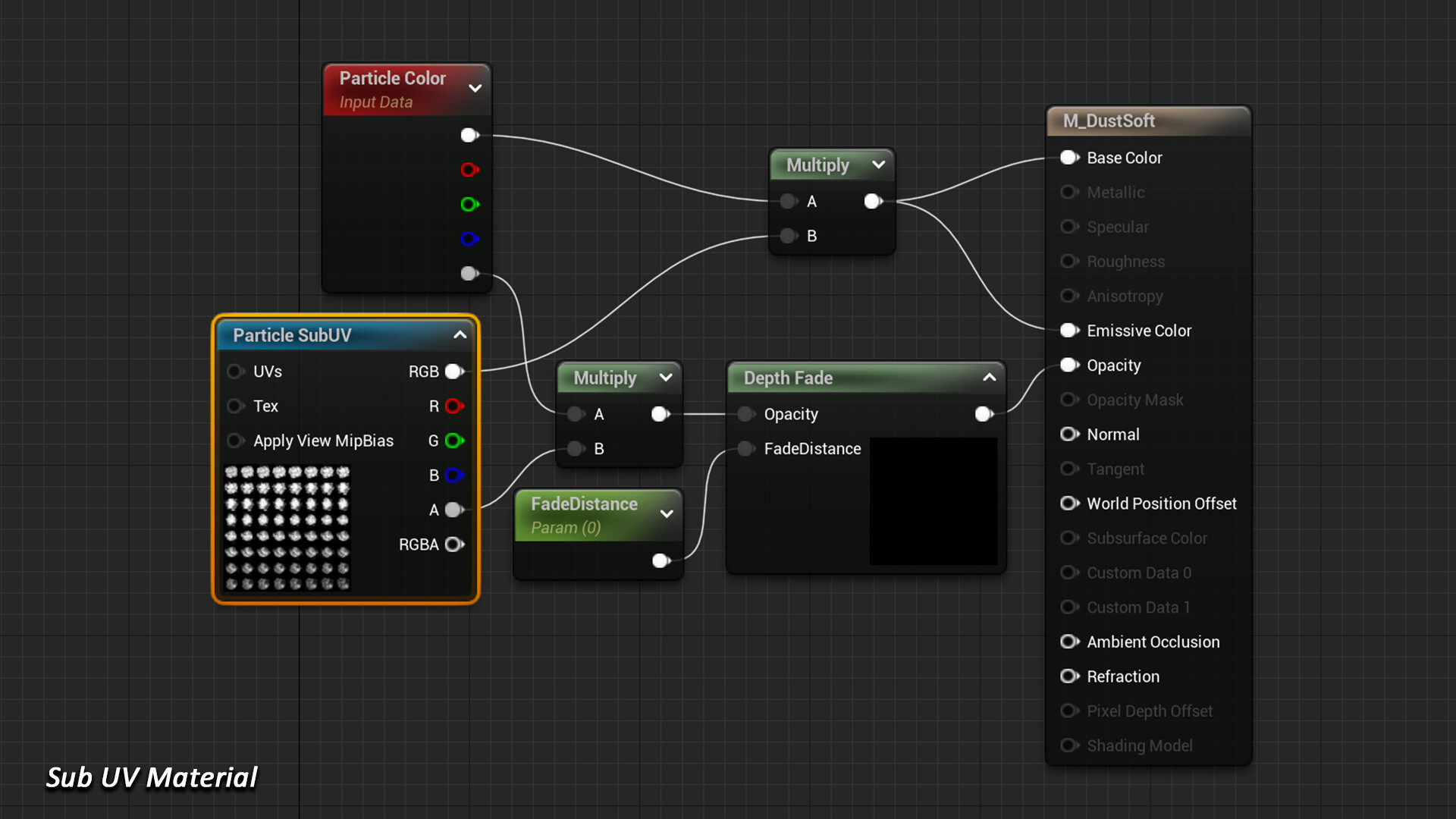
Task: Click the FadeDistance input pin on Depth Fade
Action: [746, 449]
